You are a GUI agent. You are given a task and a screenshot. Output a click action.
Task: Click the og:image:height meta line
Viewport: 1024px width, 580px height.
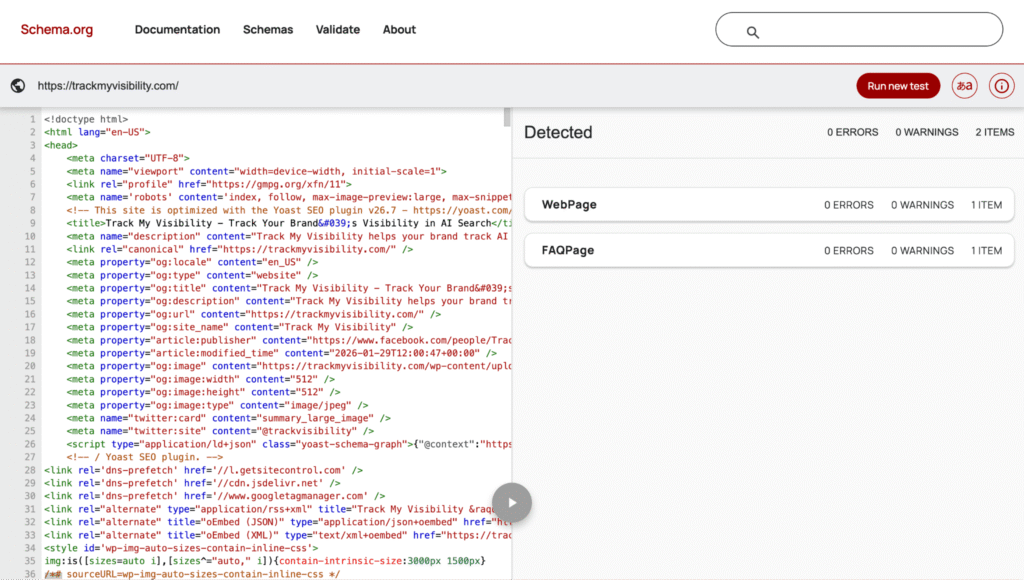203,392
